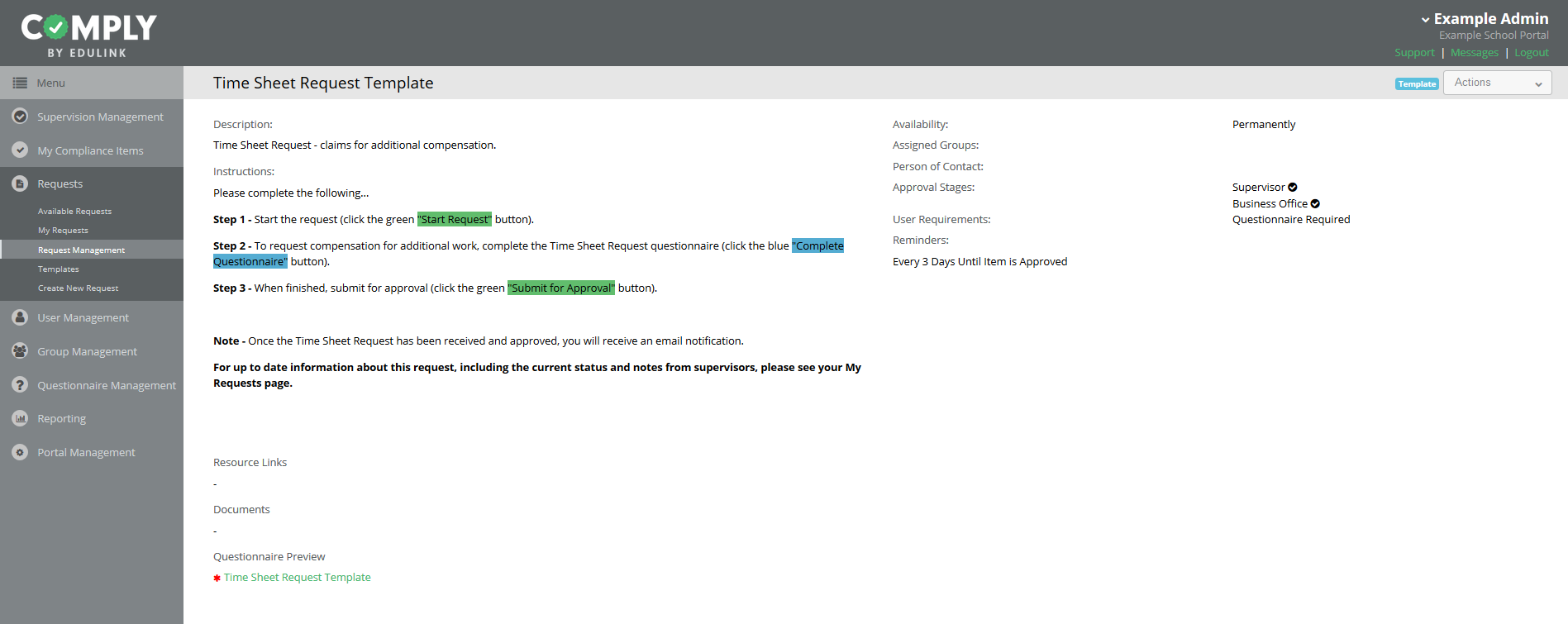Click the Questionnaire Preview heading
1568x624 pixels.
pyautogui.click(x=269, y=557)
